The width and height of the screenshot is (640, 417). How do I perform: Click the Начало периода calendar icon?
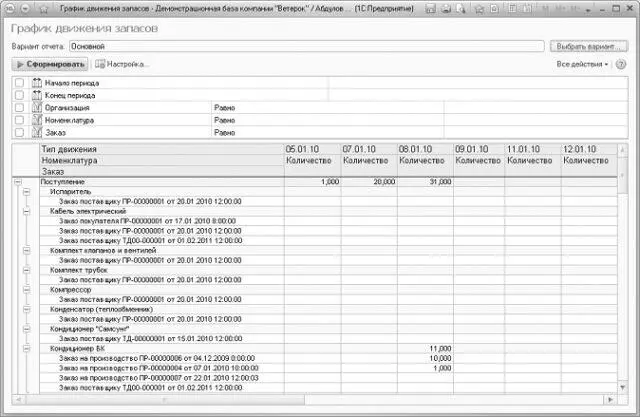point(37,82)
